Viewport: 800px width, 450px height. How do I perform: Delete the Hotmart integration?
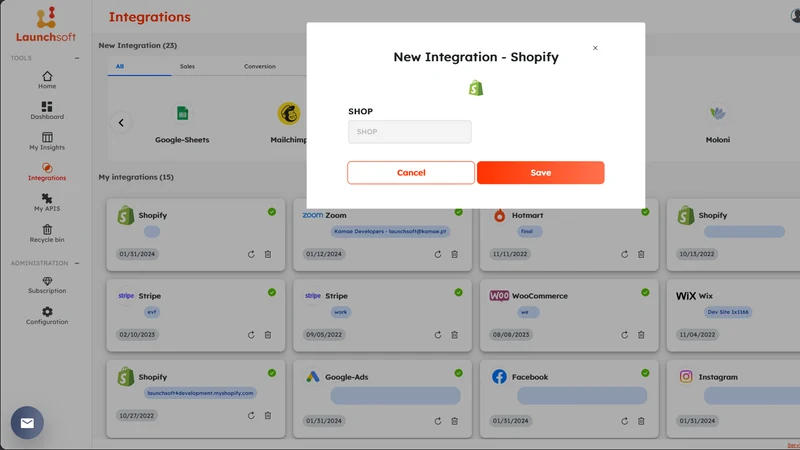point(641,254)
